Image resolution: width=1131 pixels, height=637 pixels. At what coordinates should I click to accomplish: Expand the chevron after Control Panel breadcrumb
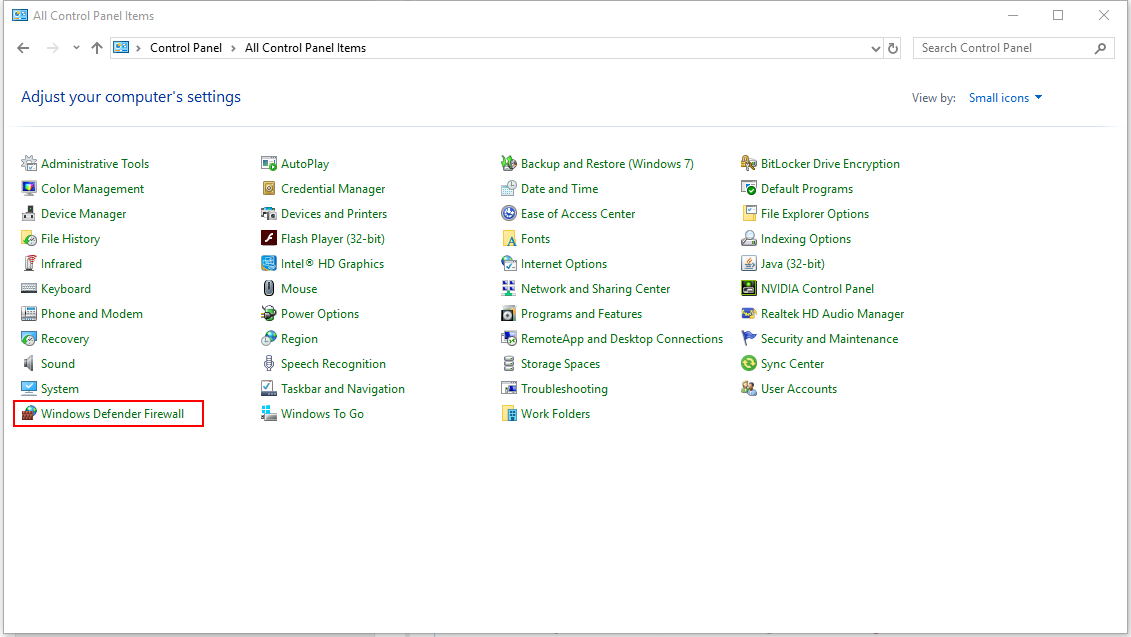[233, 48]
